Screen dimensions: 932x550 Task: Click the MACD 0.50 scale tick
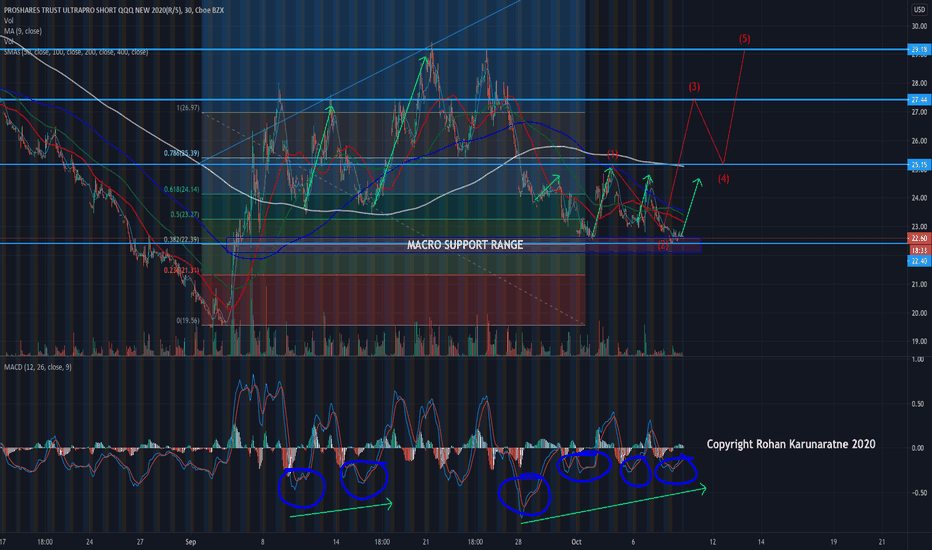pos(918,404)
